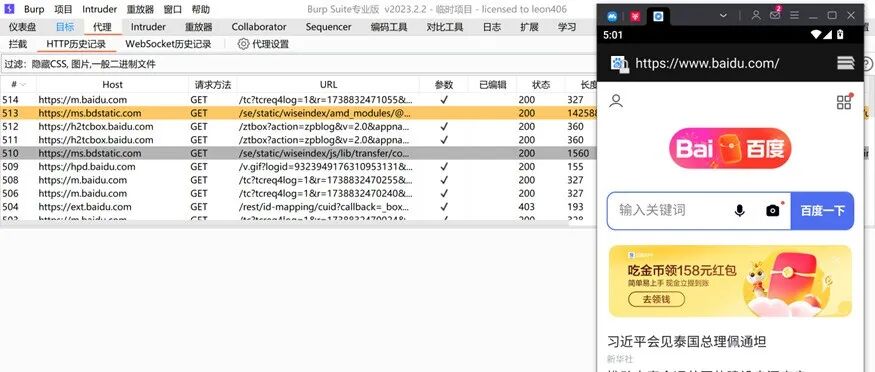Click the Burp Suite logo icon
The width and height of the screenshot is (875, 372).
coord(10,9)
